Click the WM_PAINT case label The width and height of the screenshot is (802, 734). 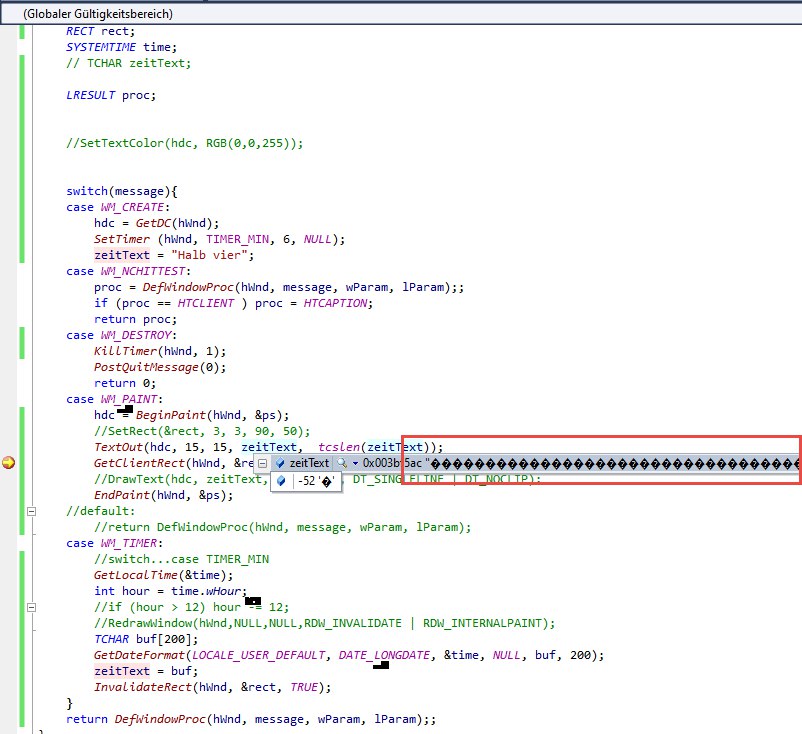(128, 399)
